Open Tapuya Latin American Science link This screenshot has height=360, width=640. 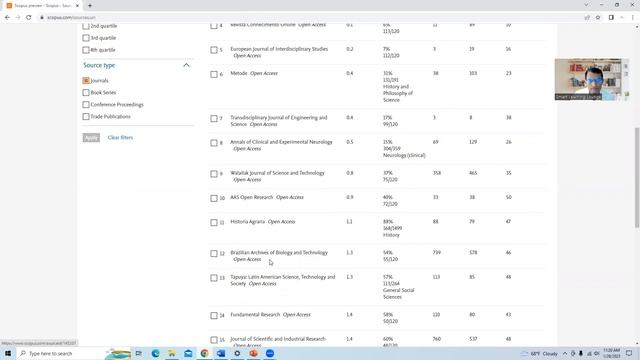pos(282,280)
